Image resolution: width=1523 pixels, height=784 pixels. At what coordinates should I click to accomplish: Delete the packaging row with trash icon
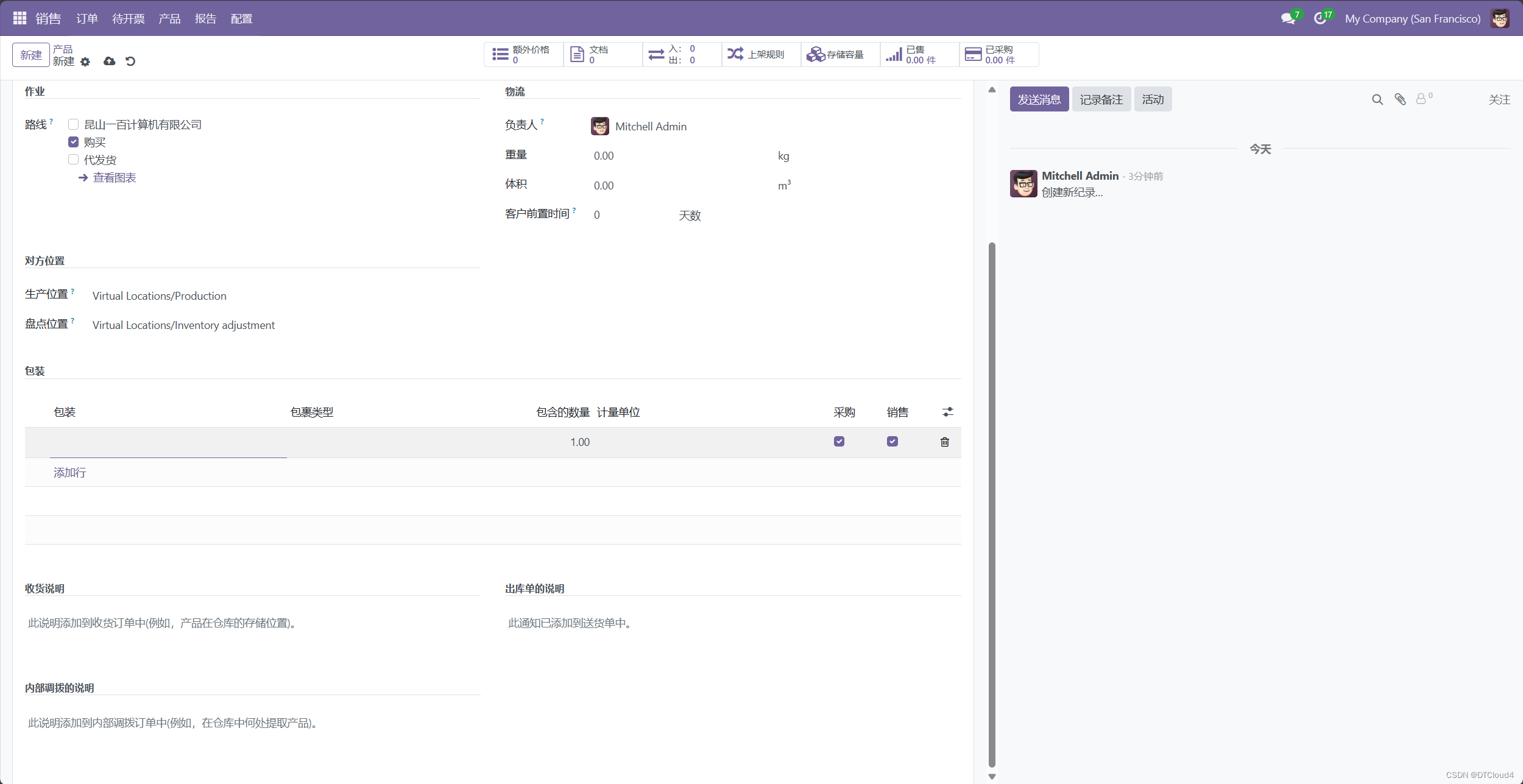[x=944, y=442]
